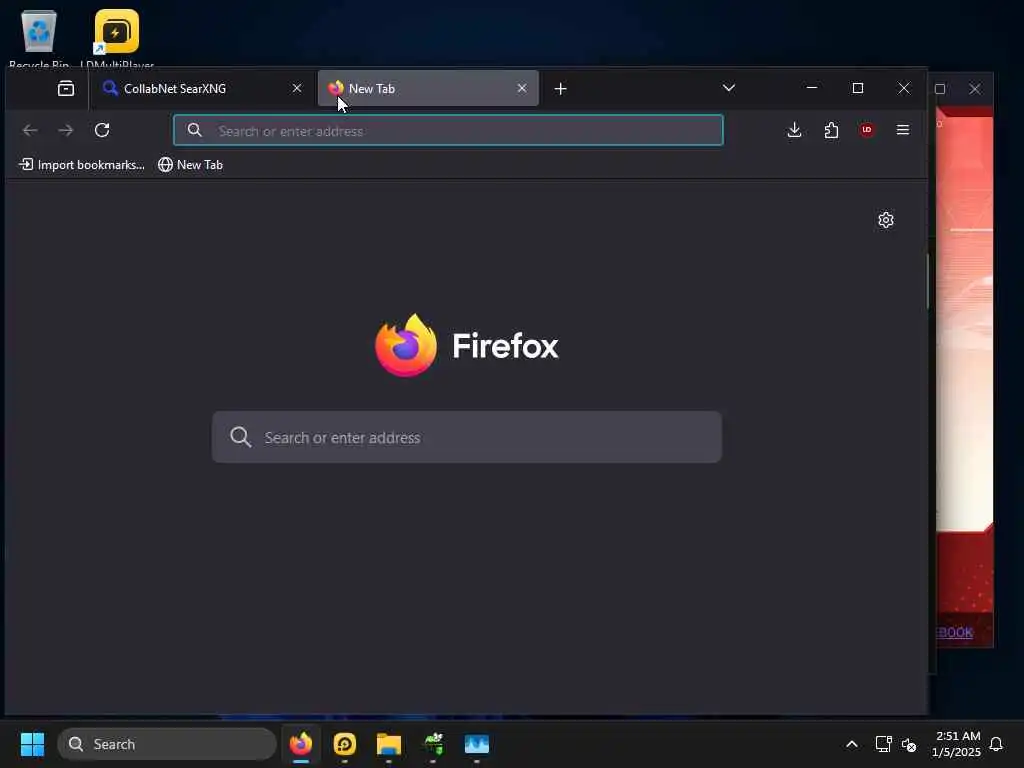
Task: Go back to the previous page
Action: click(30, 130)
